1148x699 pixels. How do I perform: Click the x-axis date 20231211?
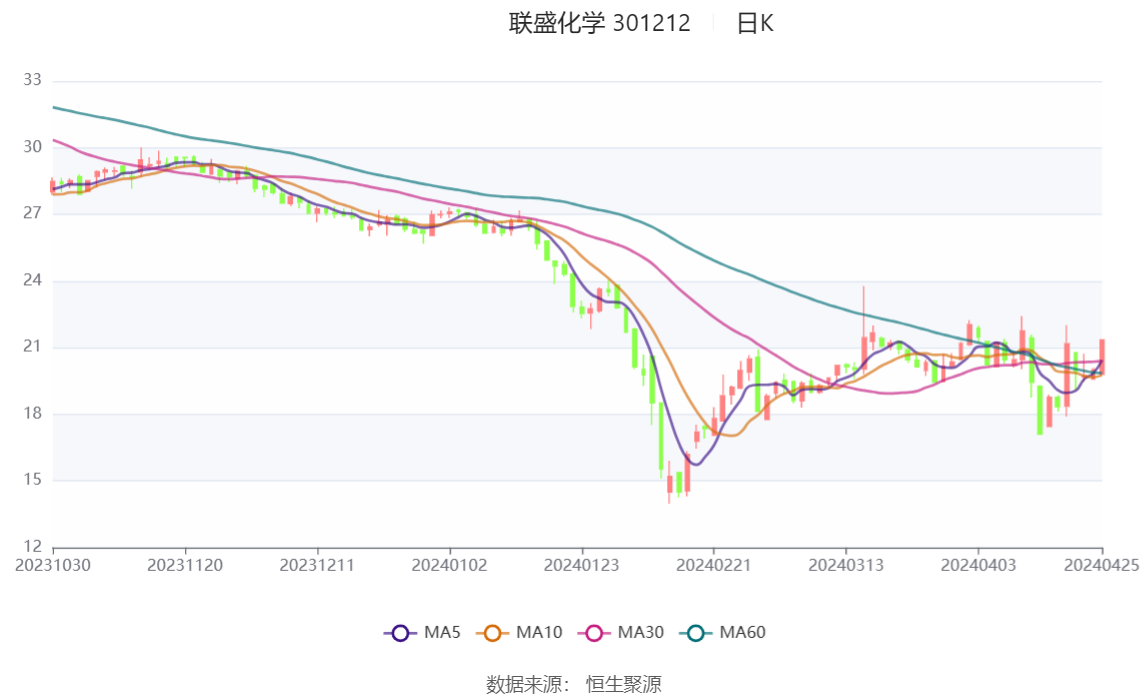317,566
